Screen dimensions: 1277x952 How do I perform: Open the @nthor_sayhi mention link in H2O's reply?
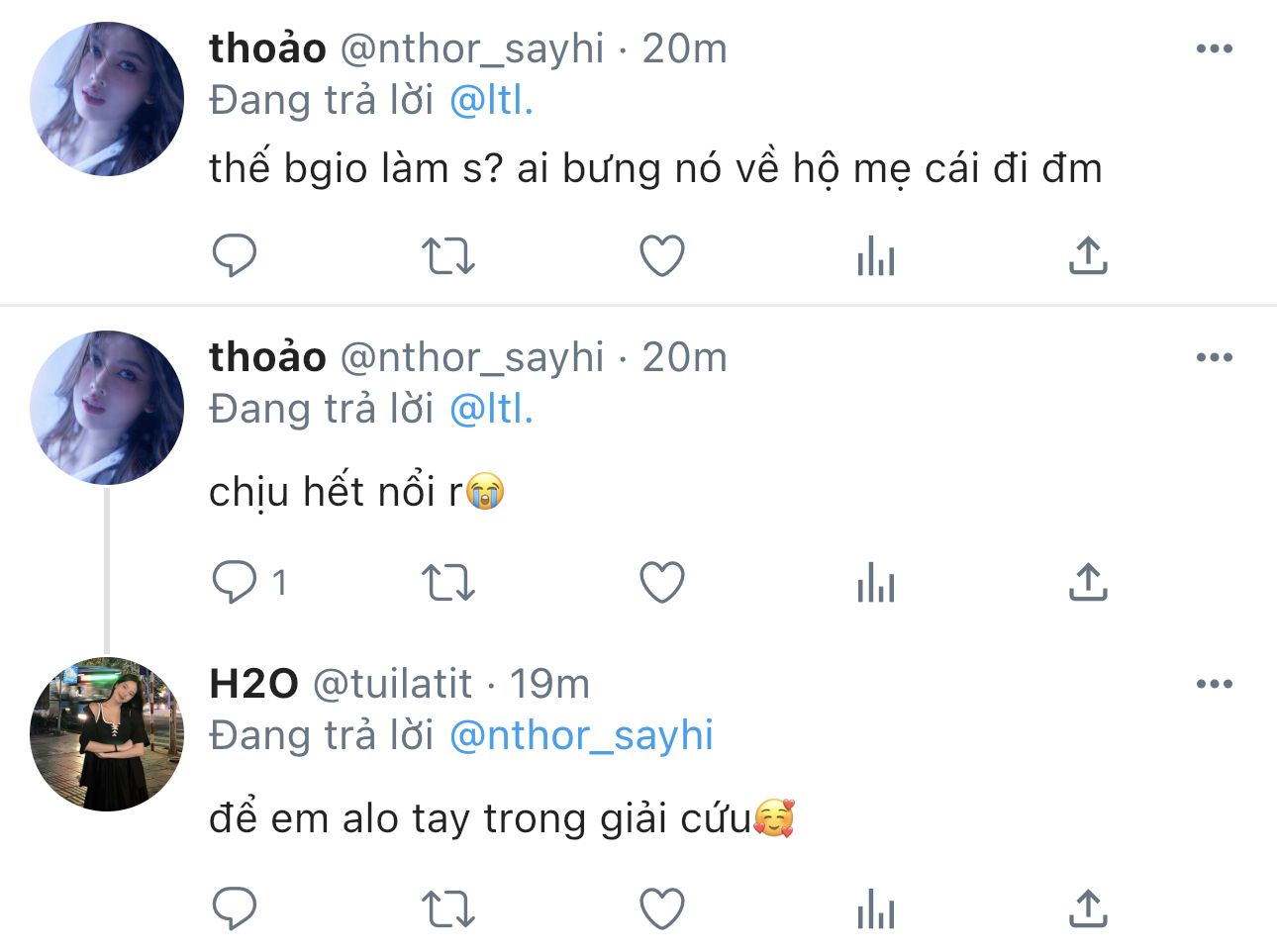click(x=581, y=736)
